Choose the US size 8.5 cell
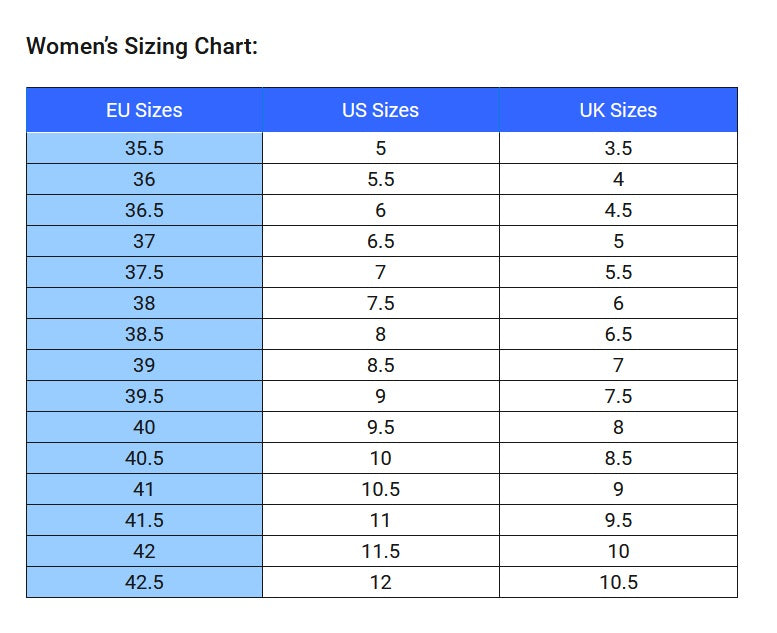The height and width of the screenshot is (633, 777). [380, 365]
